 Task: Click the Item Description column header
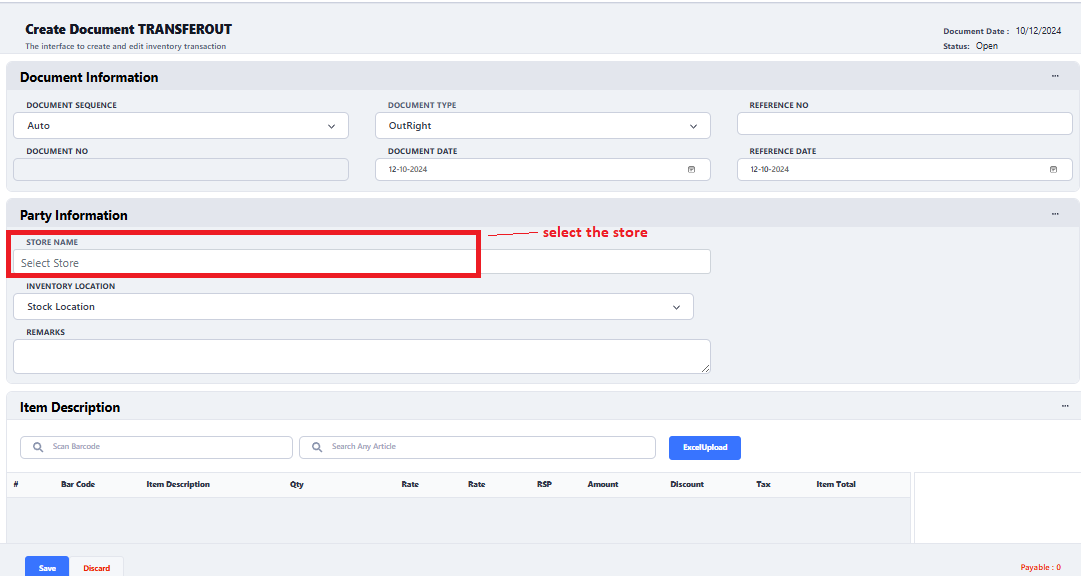178,485
